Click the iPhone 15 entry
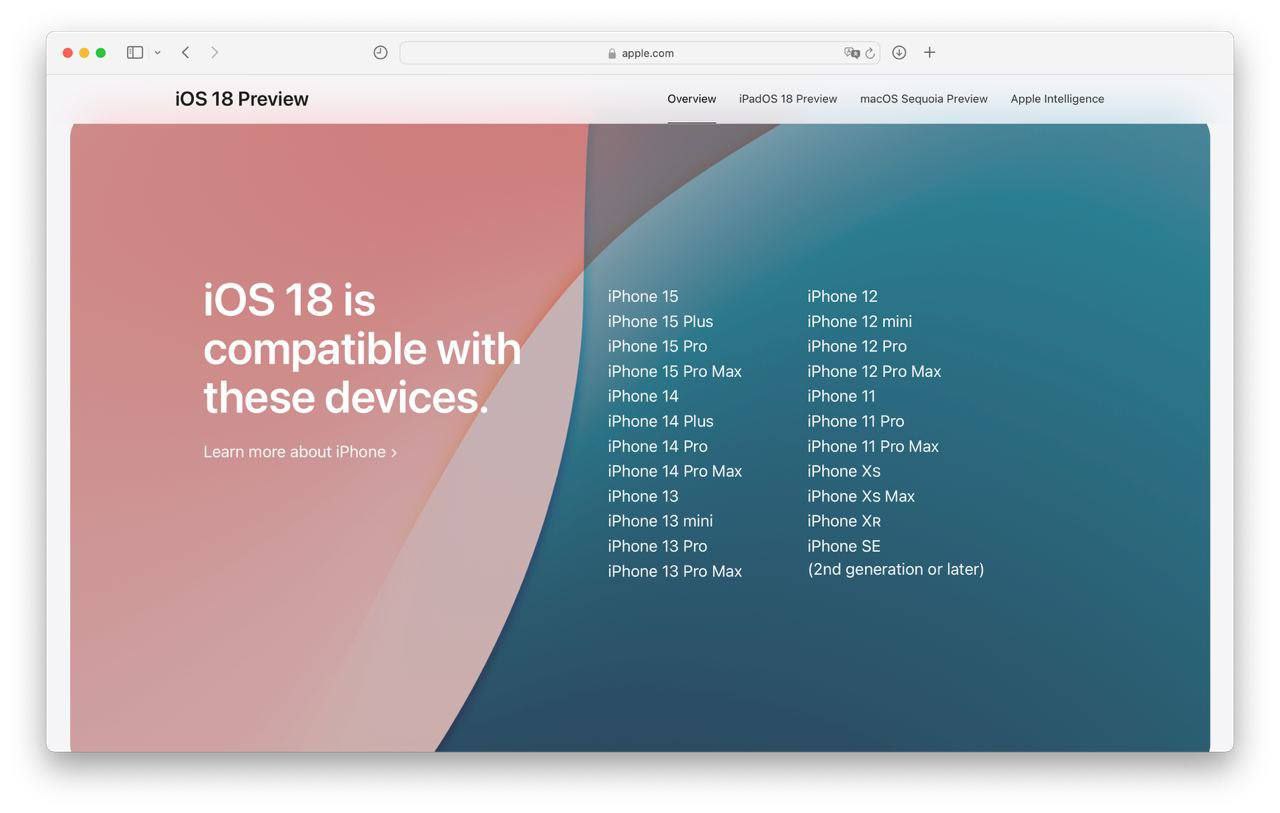 click(643, 296)
